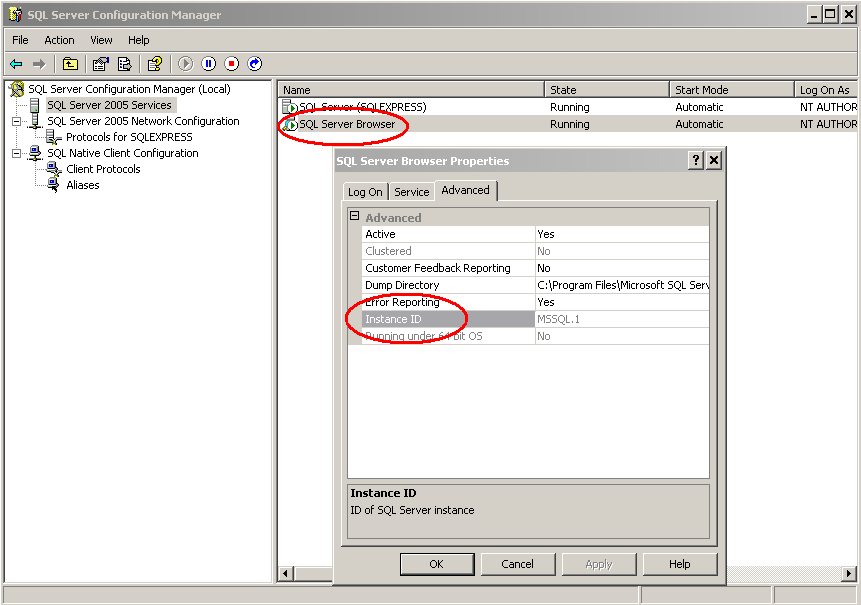Viewport: 861px width, 605px height.
Task: Click the Export List toolbar icon
Action: [x=125, y=64]
